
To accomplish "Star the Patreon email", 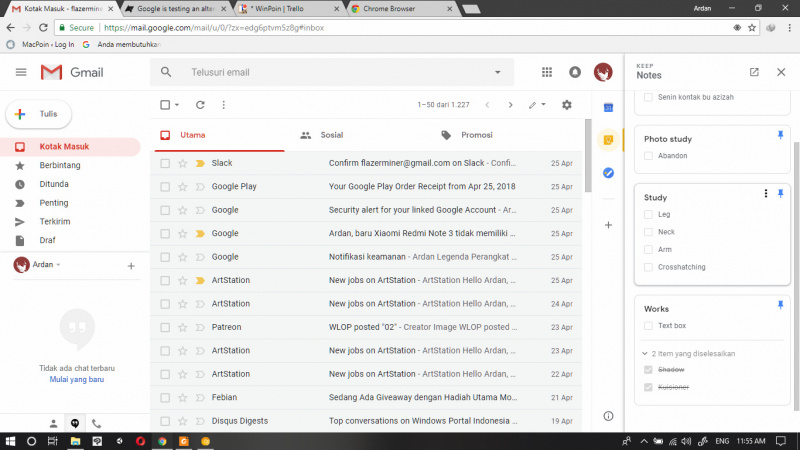I will coord(183,328).
